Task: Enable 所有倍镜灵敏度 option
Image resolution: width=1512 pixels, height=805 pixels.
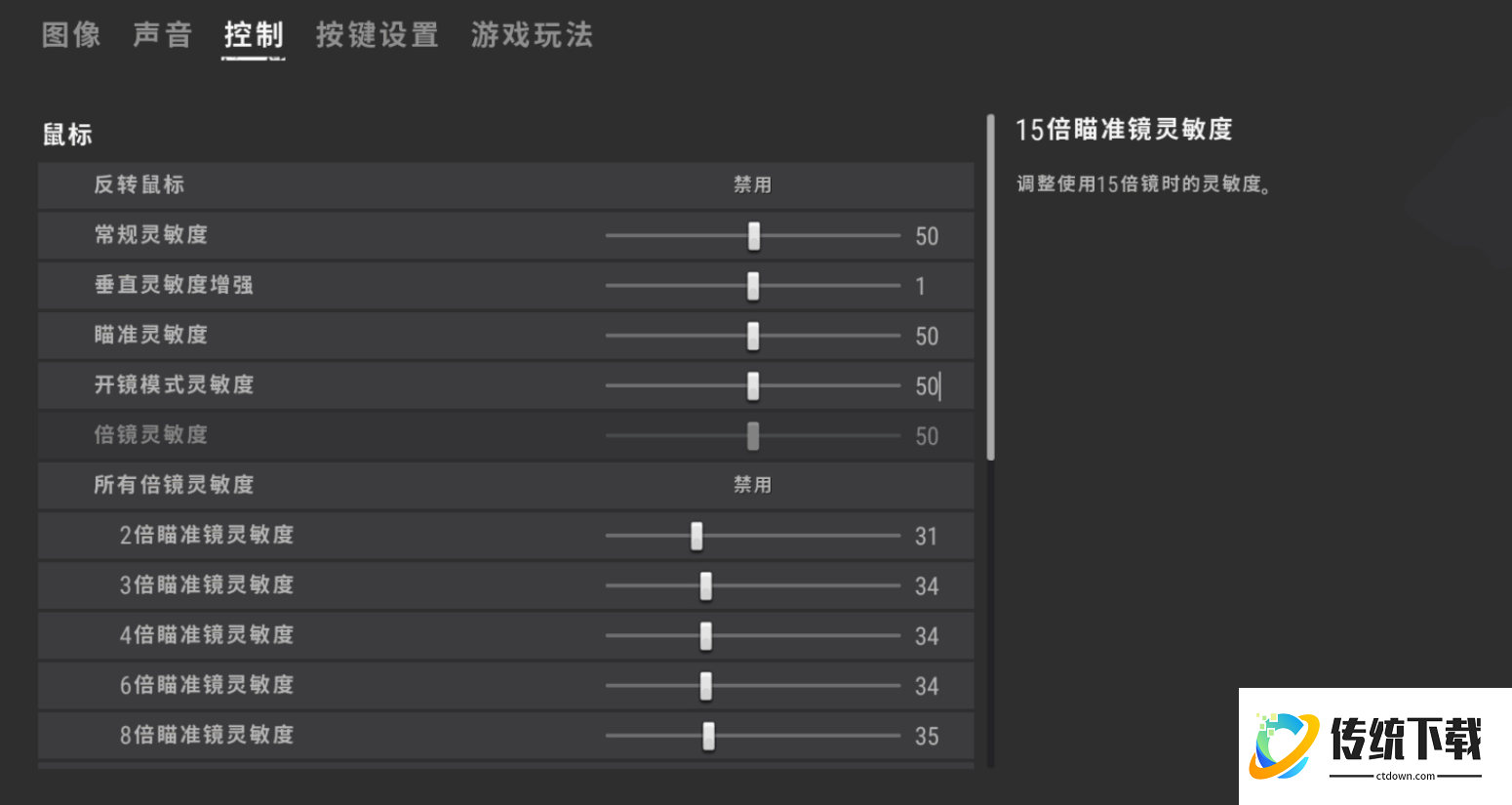Action: [x=754, y=485]
